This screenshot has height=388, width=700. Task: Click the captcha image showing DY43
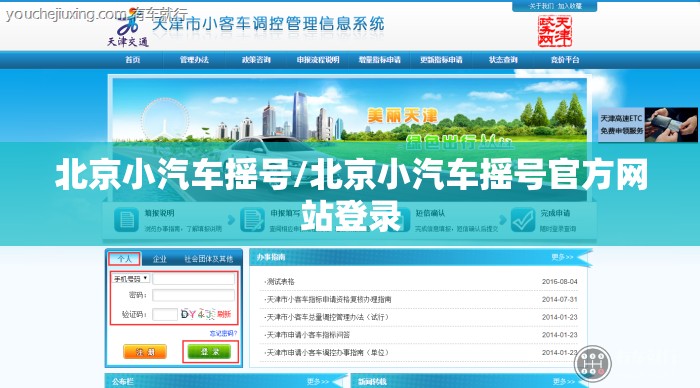click(198, 314)
